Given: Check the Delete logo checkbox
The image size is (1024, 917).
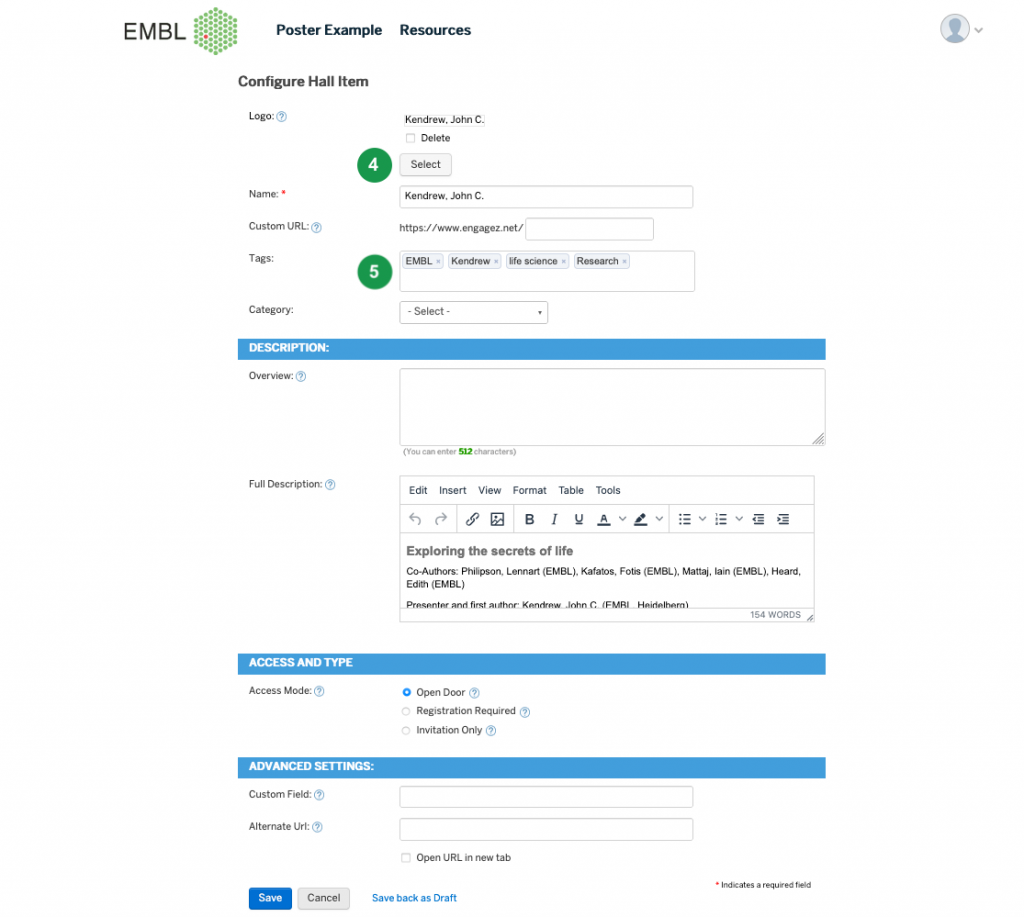Looking at the screenshot, I should [410, 138].
